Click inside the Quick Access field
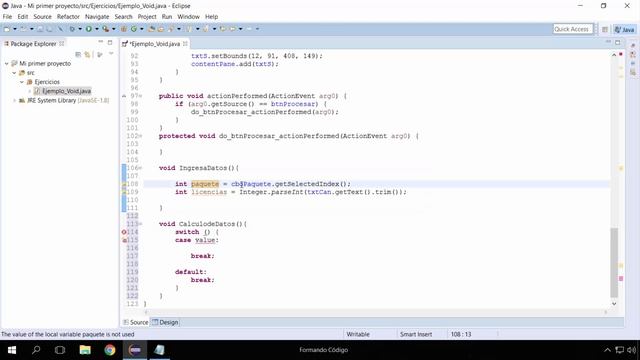Image resolution: width=640 pixels, height=360 pixels. click(x=573, y=29)
